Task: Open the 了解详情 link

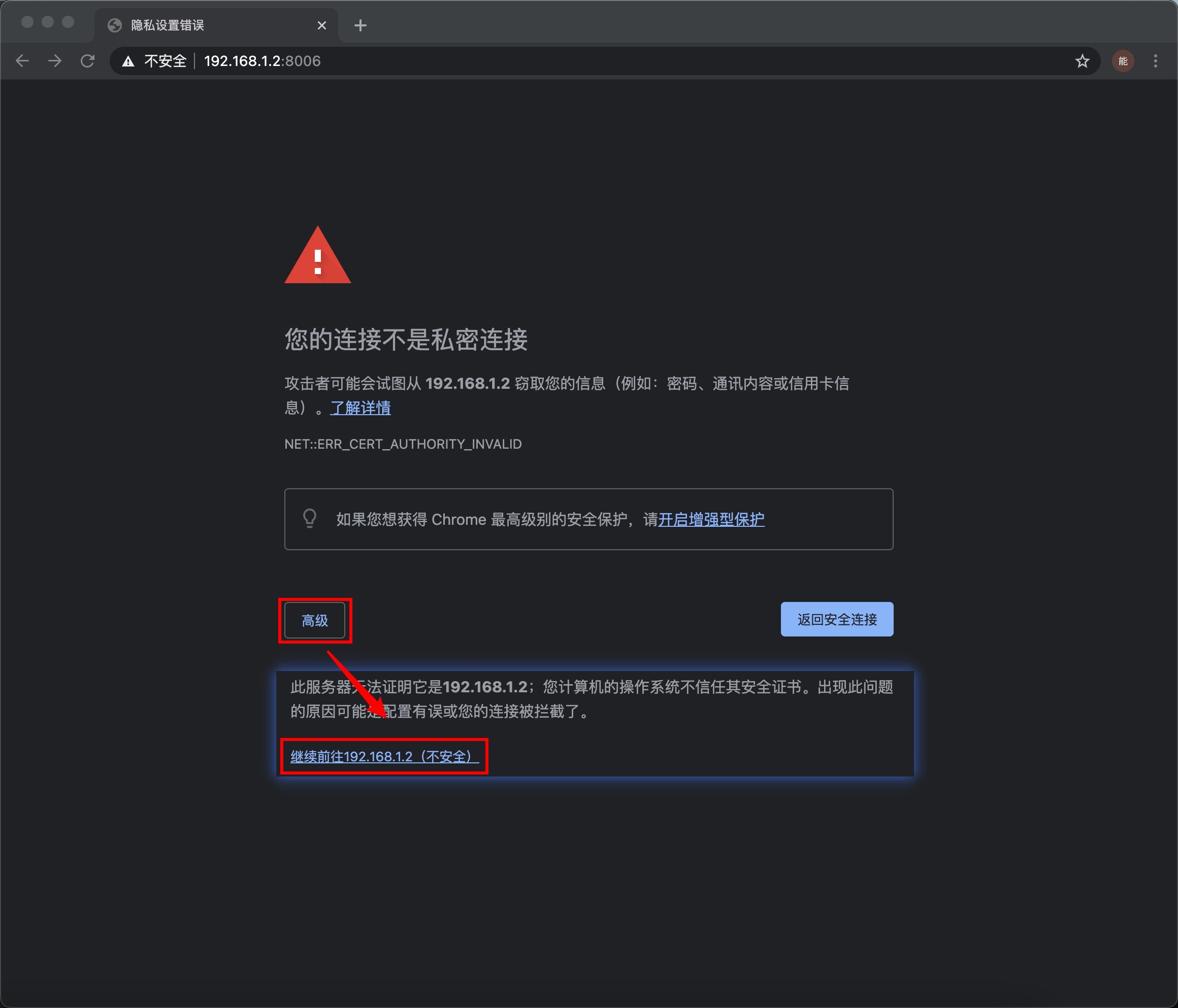Action: coord(361,408)
